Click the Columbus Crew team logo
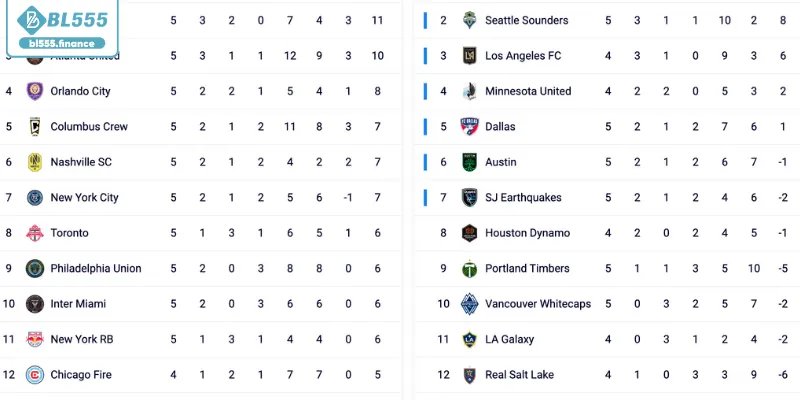The image size is (800, 400). point(35,127)
